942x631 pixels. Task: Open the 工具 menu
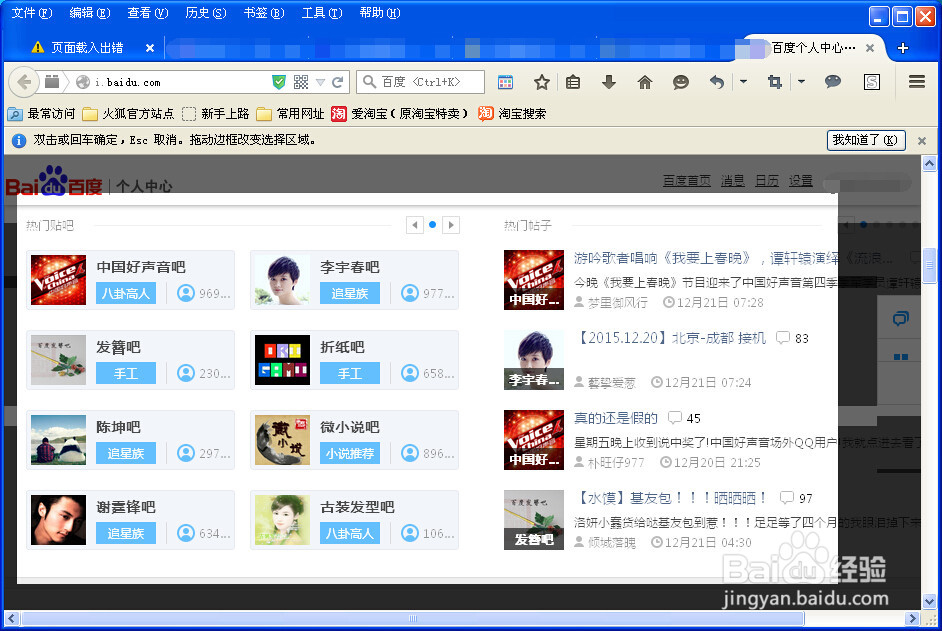coord(322,13)
